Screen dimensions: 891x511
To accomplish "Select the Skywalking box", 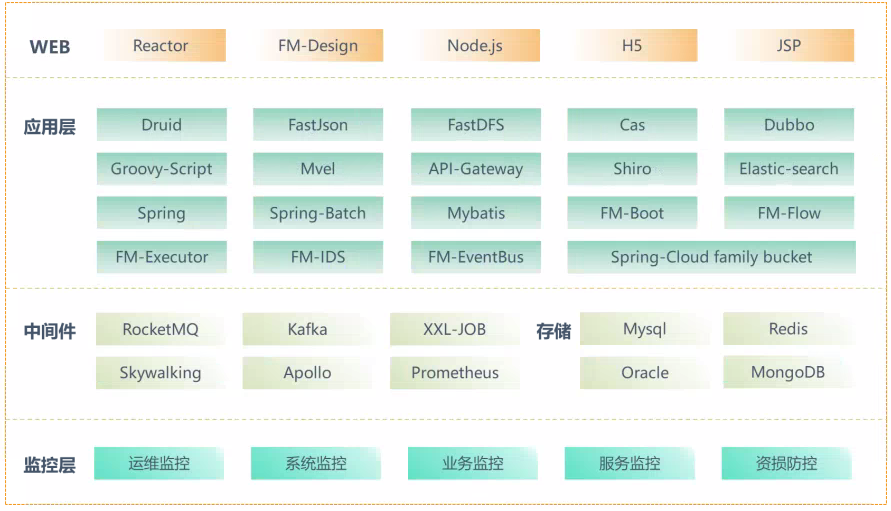I will pos(161,373).
